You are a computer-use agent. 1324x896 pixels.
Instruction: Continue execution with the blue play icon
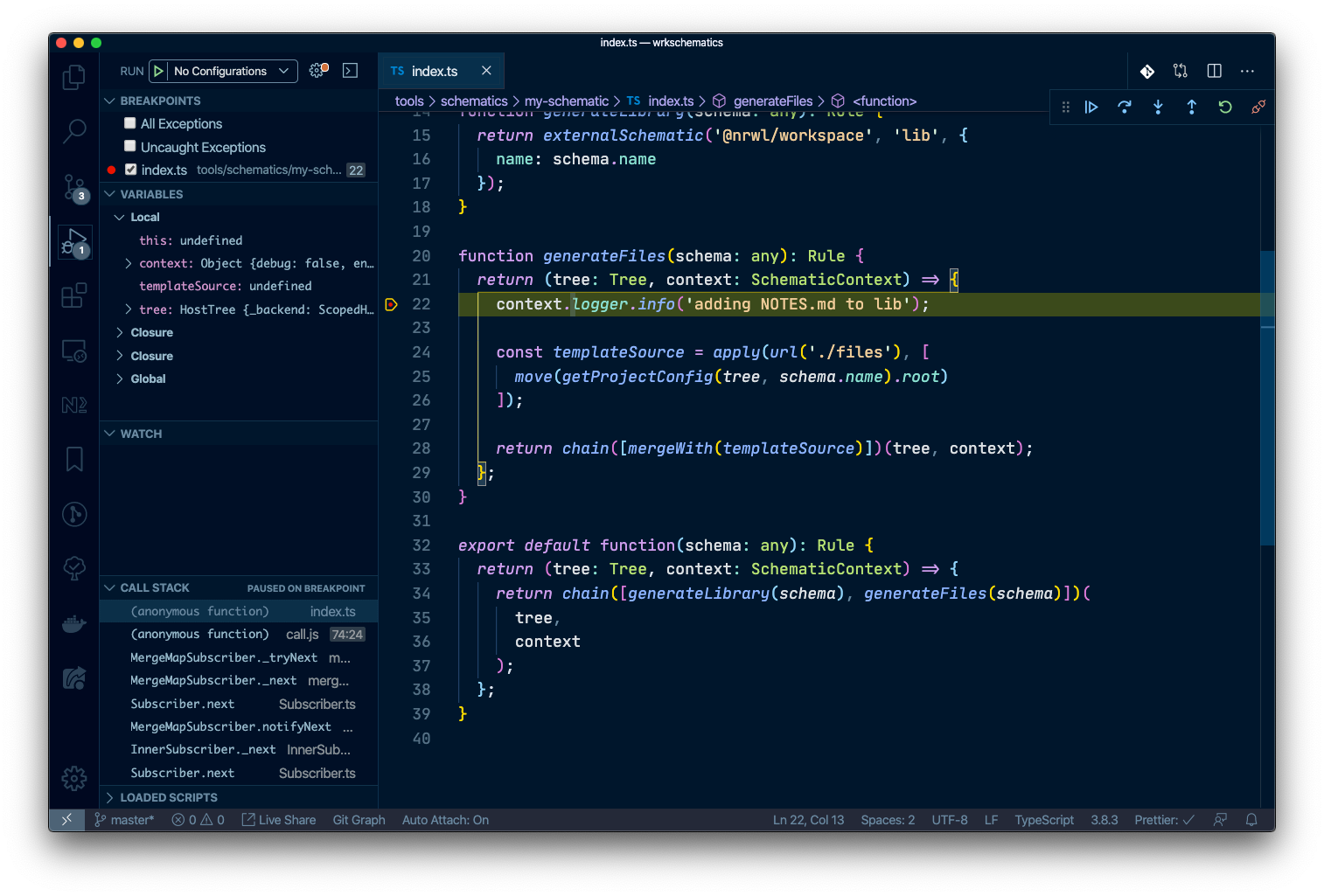[1091, 107]
